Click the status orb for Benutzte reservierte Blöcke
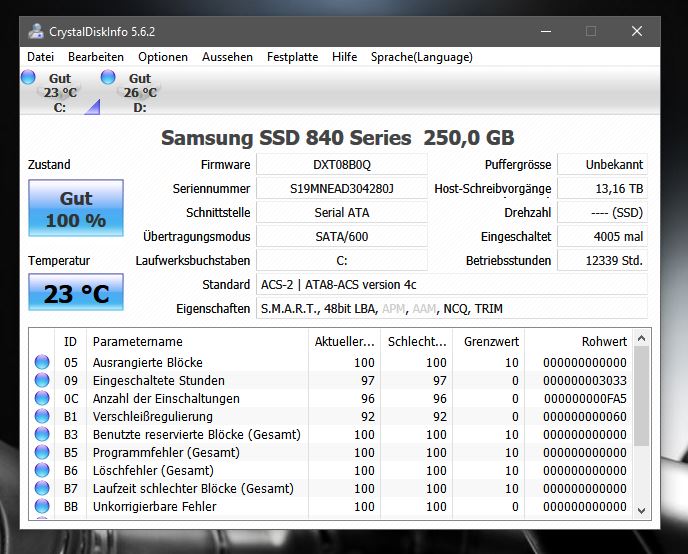This screenshot has height=554, width=688. [42, 434]
